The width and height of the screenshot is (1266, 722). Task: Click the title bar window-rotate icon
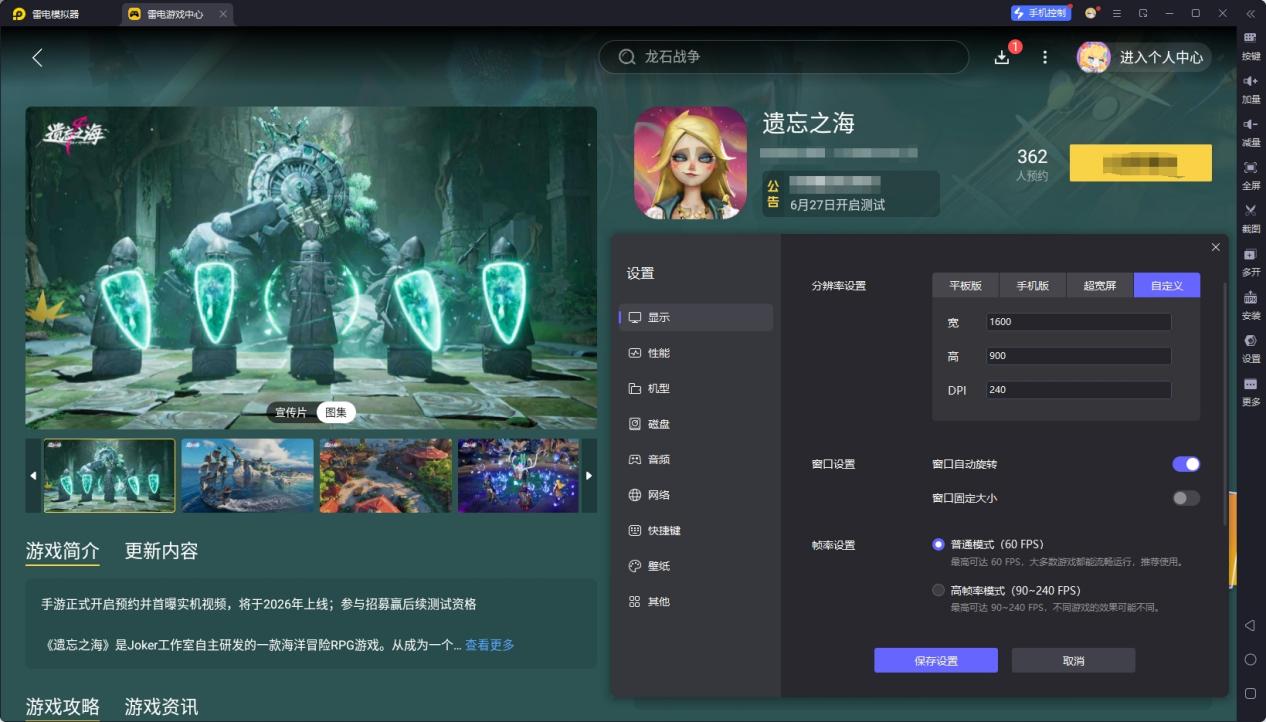click(x=1143, y=13)
